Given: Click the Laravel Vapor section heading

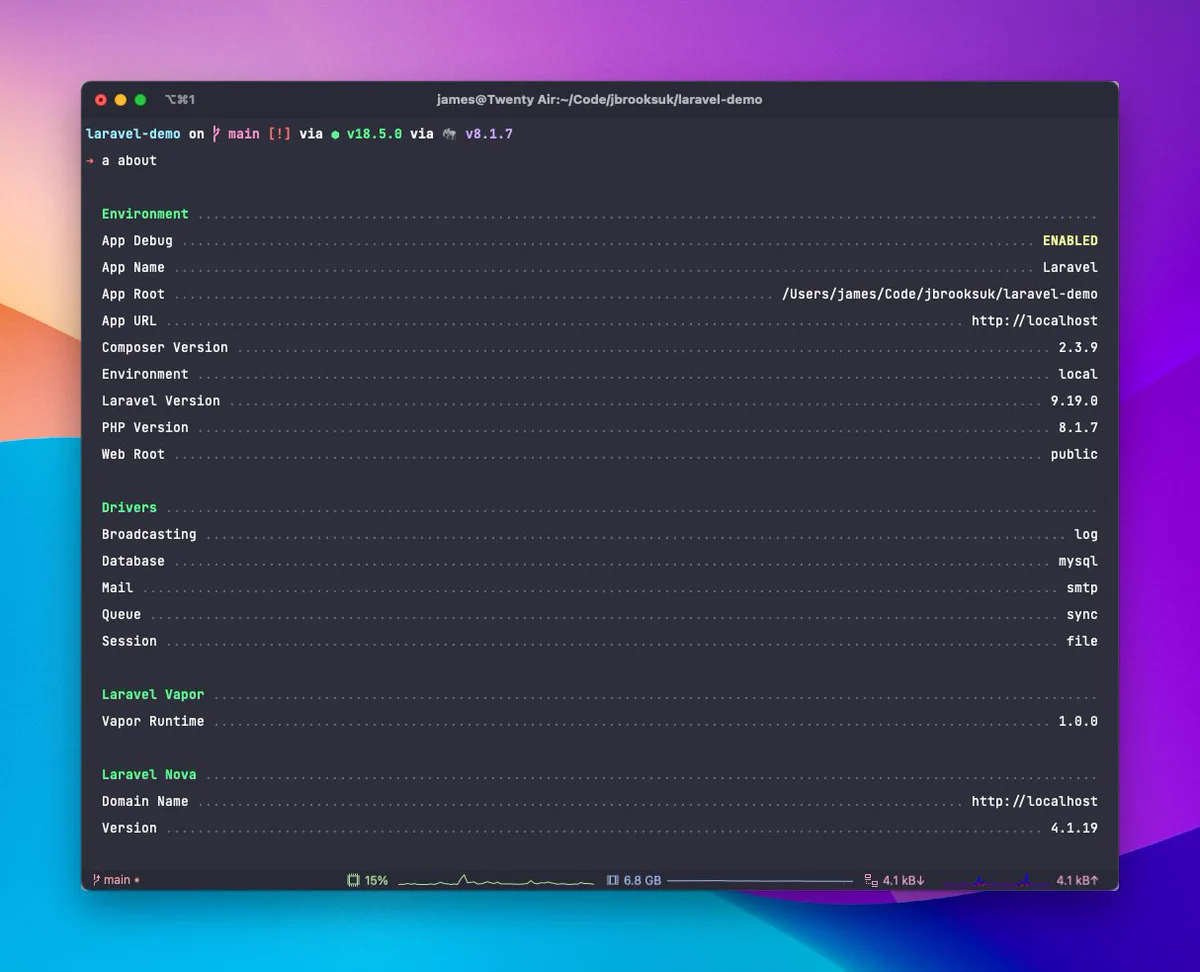Looking at the screenshot, I should pos(153,694).
